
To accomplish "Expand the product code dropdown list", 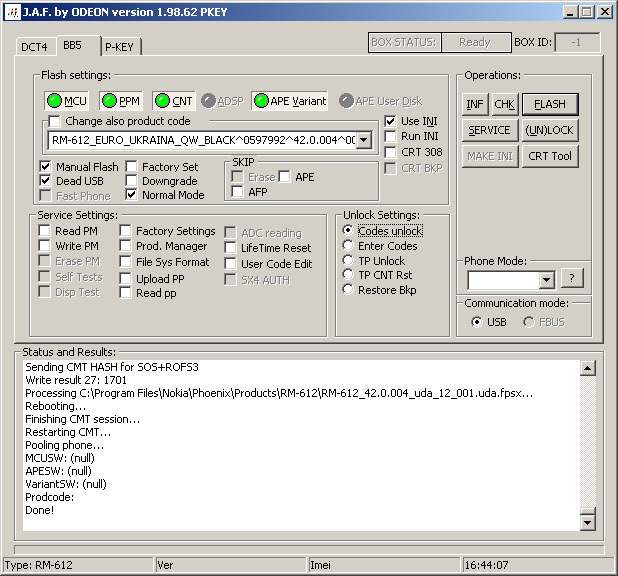I will [364, 140].
